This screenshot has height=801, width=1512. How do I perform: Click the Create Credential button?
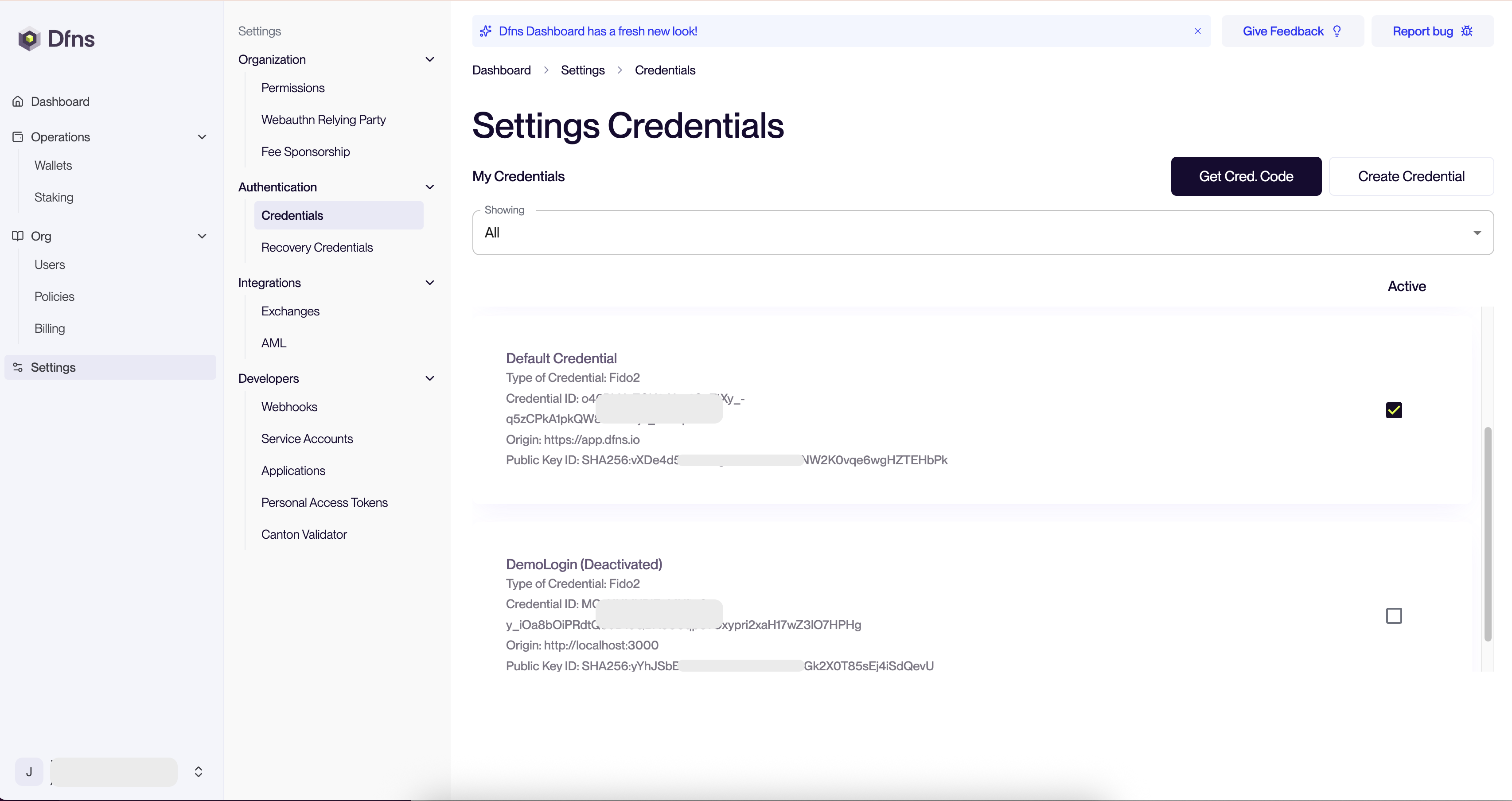pyautogui.click(x=1411, y=176)
